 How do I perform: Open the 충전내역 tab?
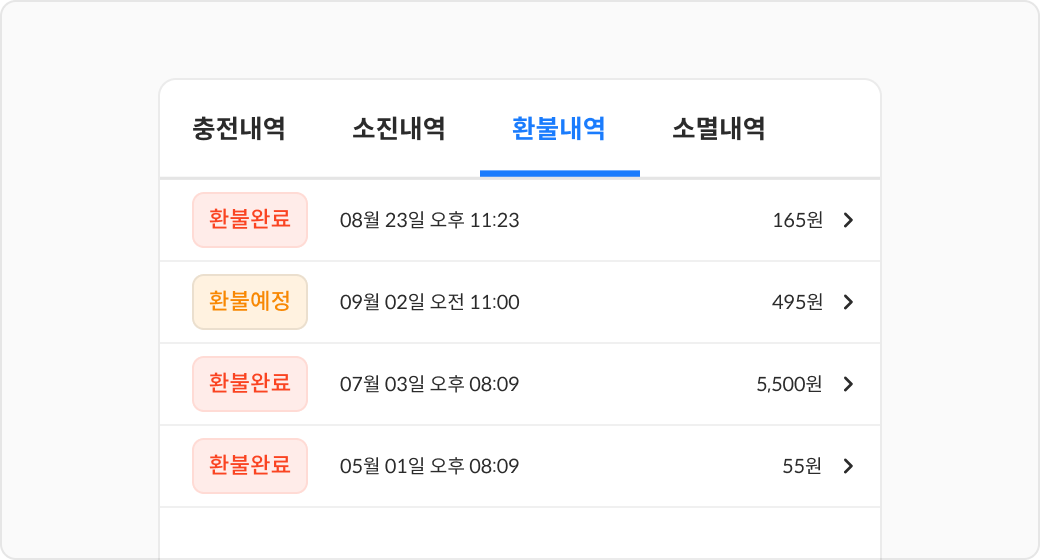[x=239, y=129]
